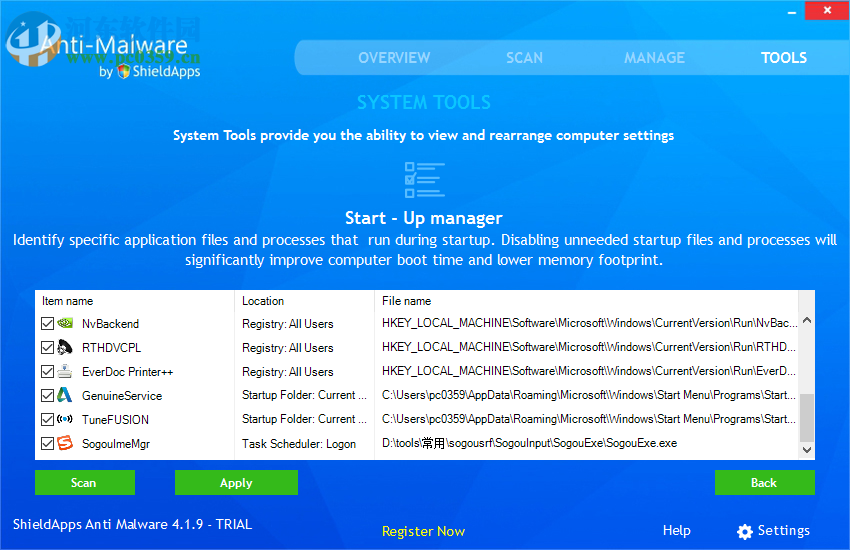Click the list scrollbar up arrow

tap(807, 320)
